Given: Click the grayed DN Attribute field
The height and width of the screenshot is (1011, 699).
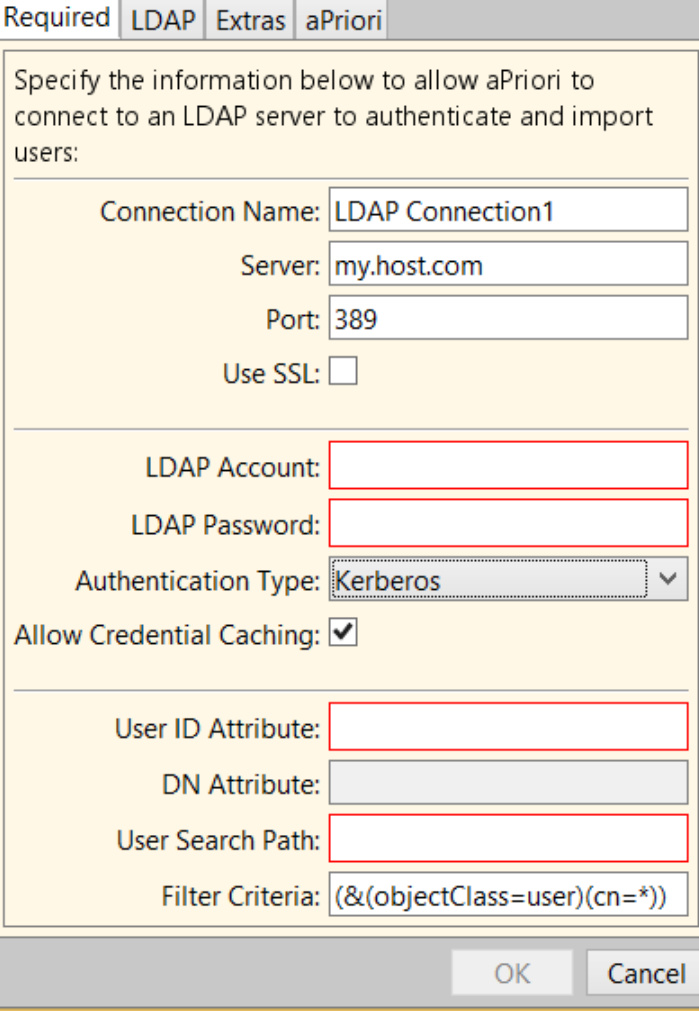Looking at the screenshot, I should click(x=508, y=784).
